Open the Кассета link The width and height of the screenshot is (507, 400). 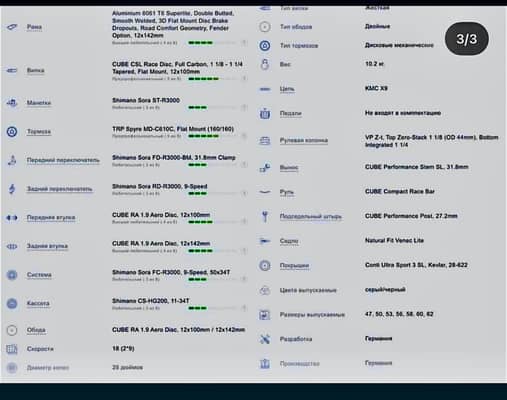(38, 304)
